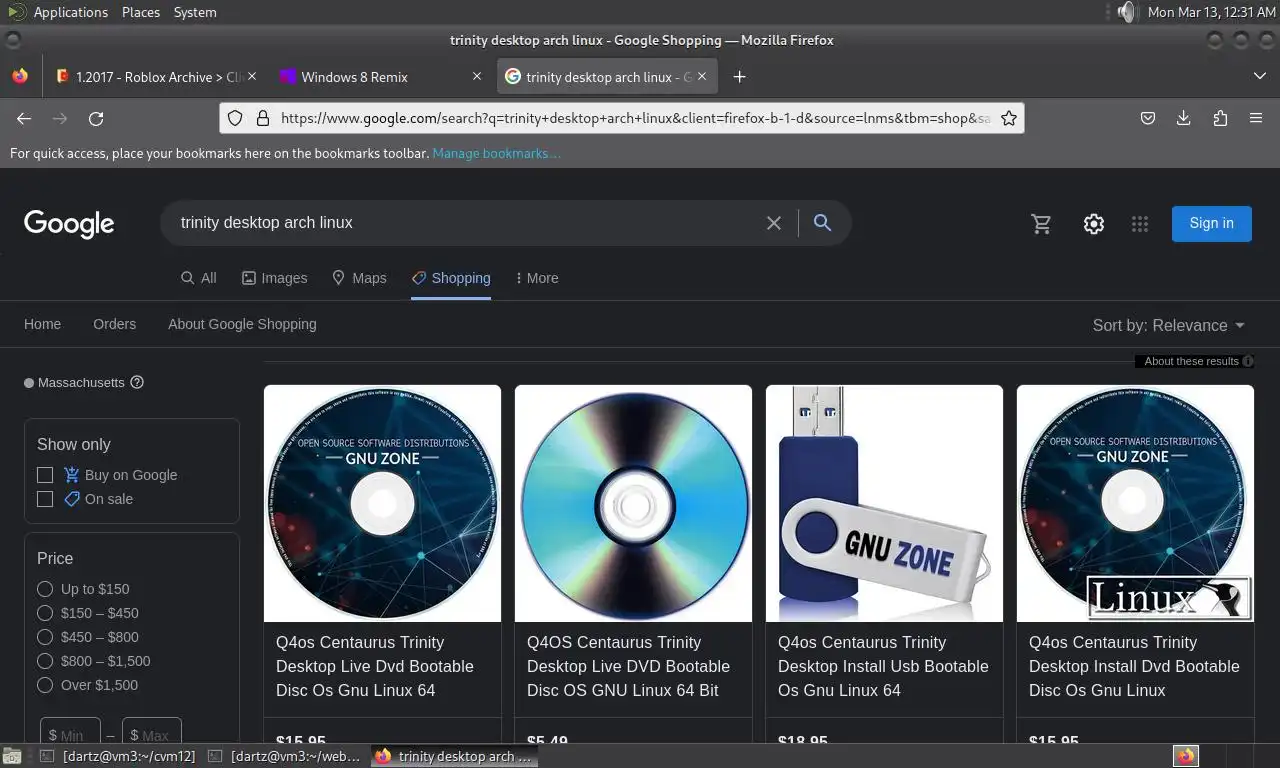The width and height of the screenshot is (1280, 768).
Task: Focus the Firefox URL address bar
Action: coord(634,118)
